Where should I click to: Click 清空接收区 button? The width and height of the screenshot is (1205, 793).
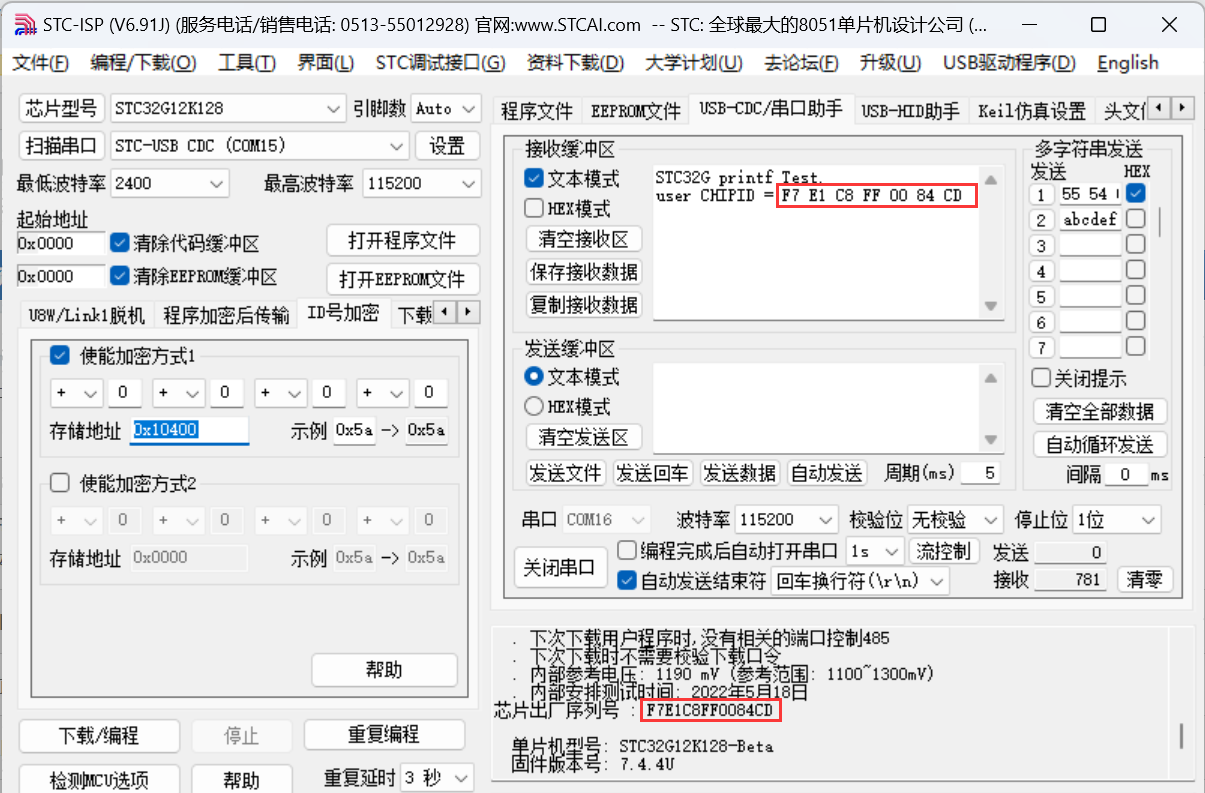click(584, 240)
